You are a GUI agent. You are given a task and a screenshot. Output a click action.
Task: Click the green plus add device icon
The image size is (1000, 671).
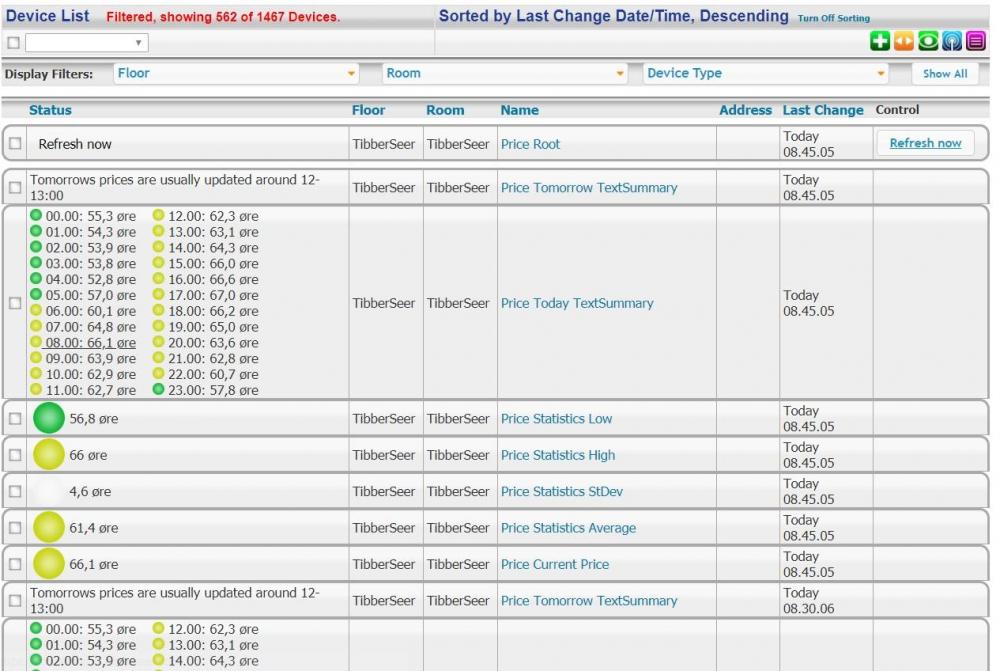coord(879,42)
